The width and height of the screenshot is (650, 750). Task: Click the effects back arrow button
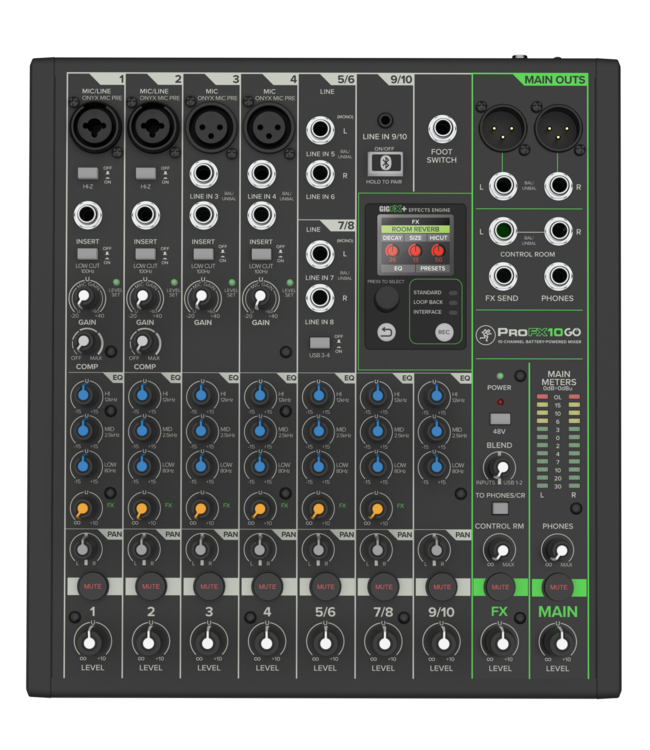click(x=386, y=332)
